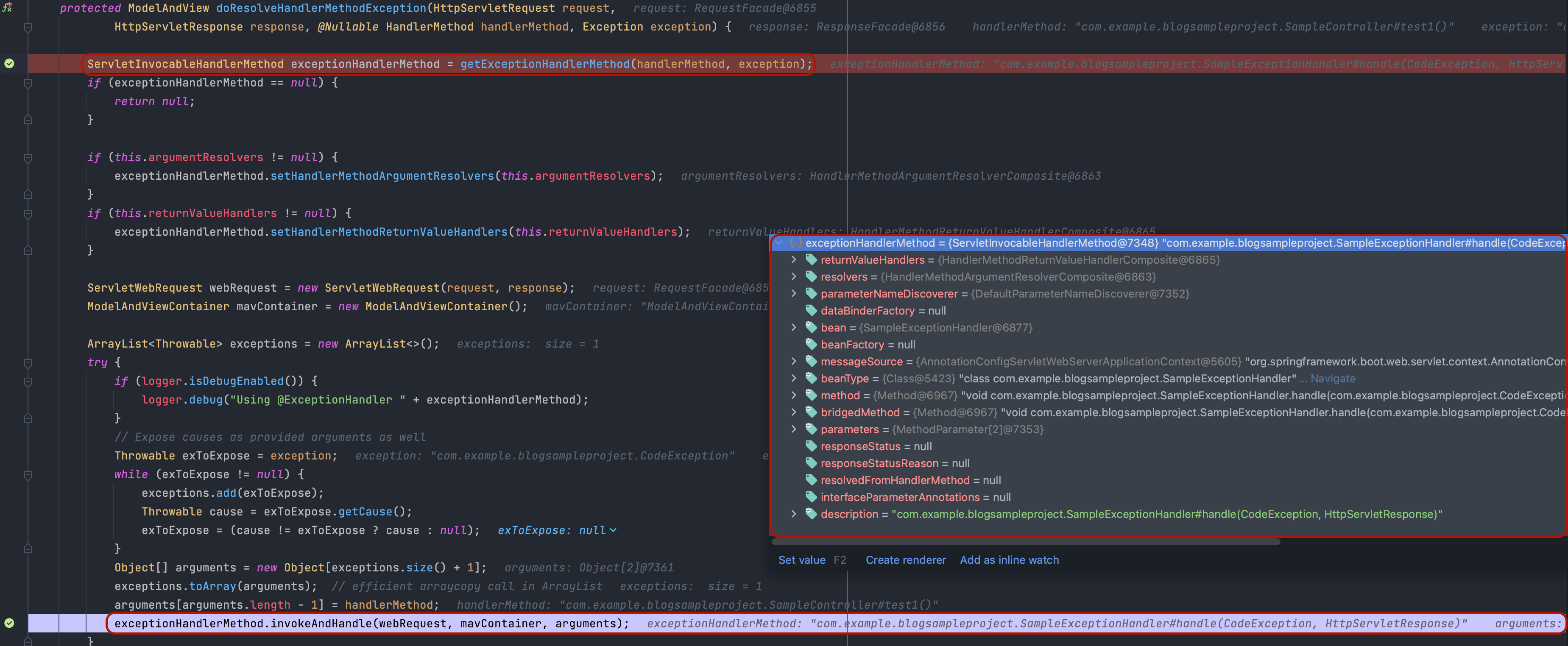Fold the 'if exceptionHandlerMethod == null' block
The width and height of the screenshot is (1568, 646).
pyautogui.click(x=28, y=84)
